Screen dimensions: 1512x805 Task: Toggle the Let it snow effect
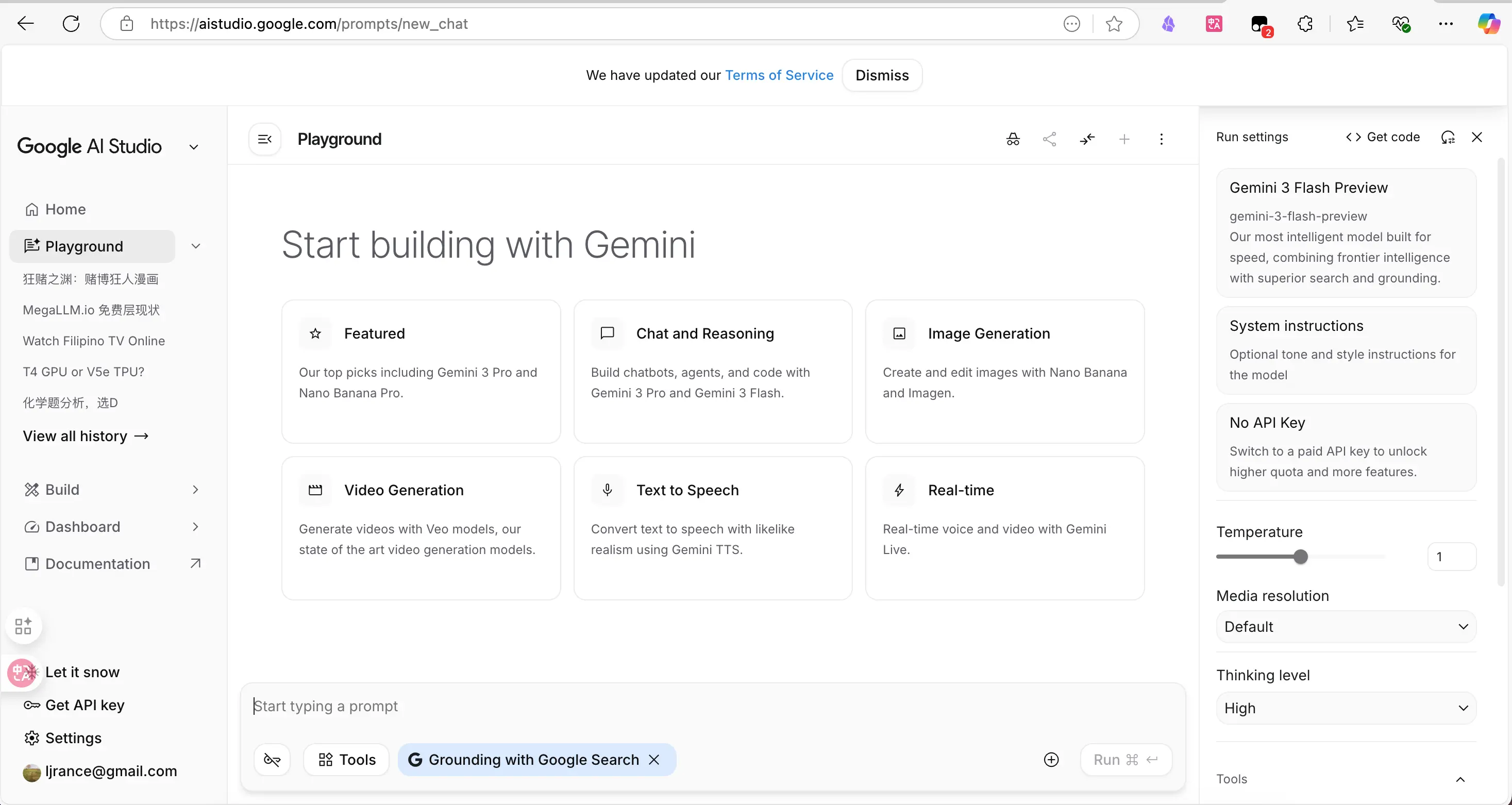tap(82, 673)
